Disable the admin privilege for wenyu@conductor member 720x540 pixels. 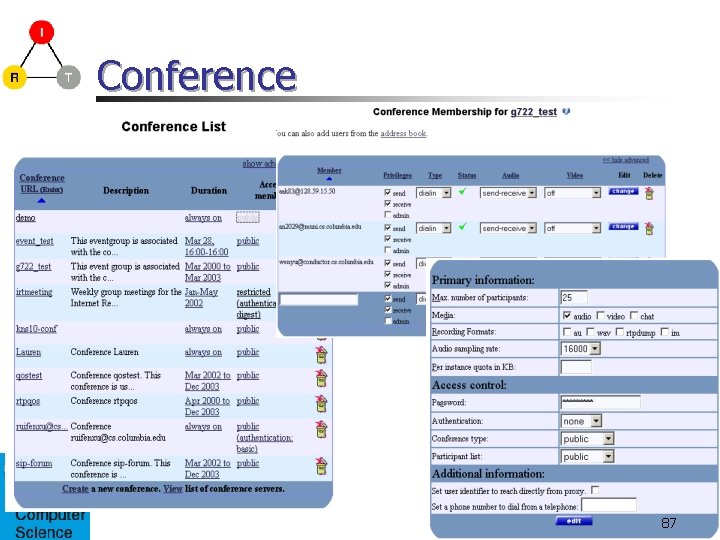388,285
